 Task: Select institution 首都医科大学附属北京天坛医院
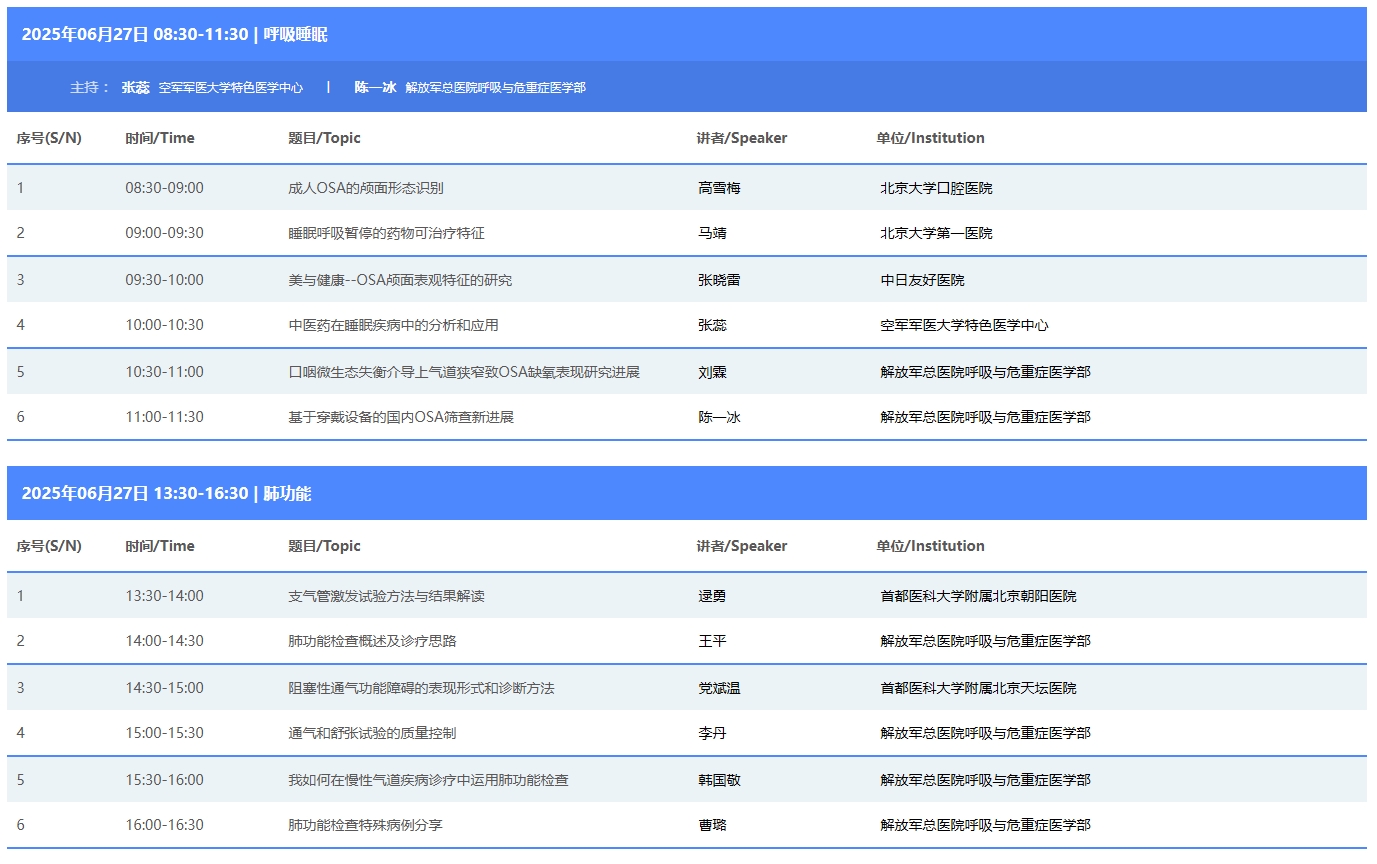[978, 688]
